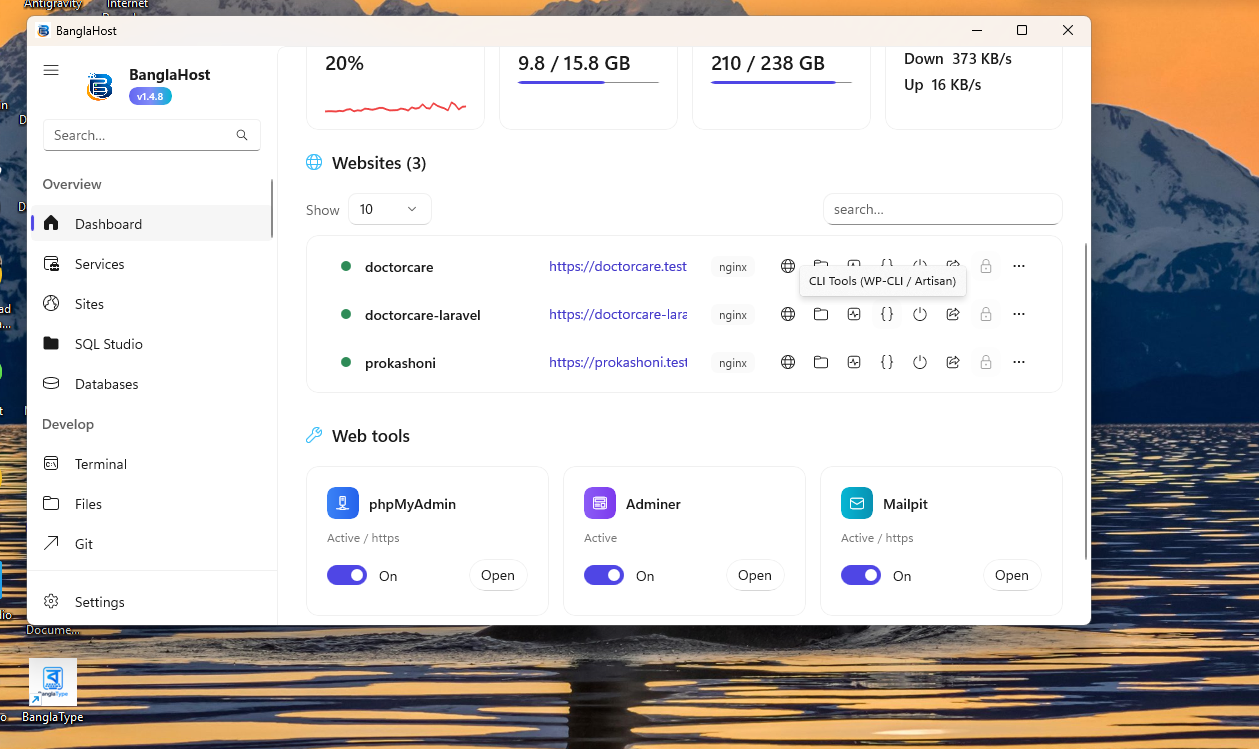Focus the sidebar Search... field
The height and width of the screenshot is (749, 1259).
(x=152, y=135)
